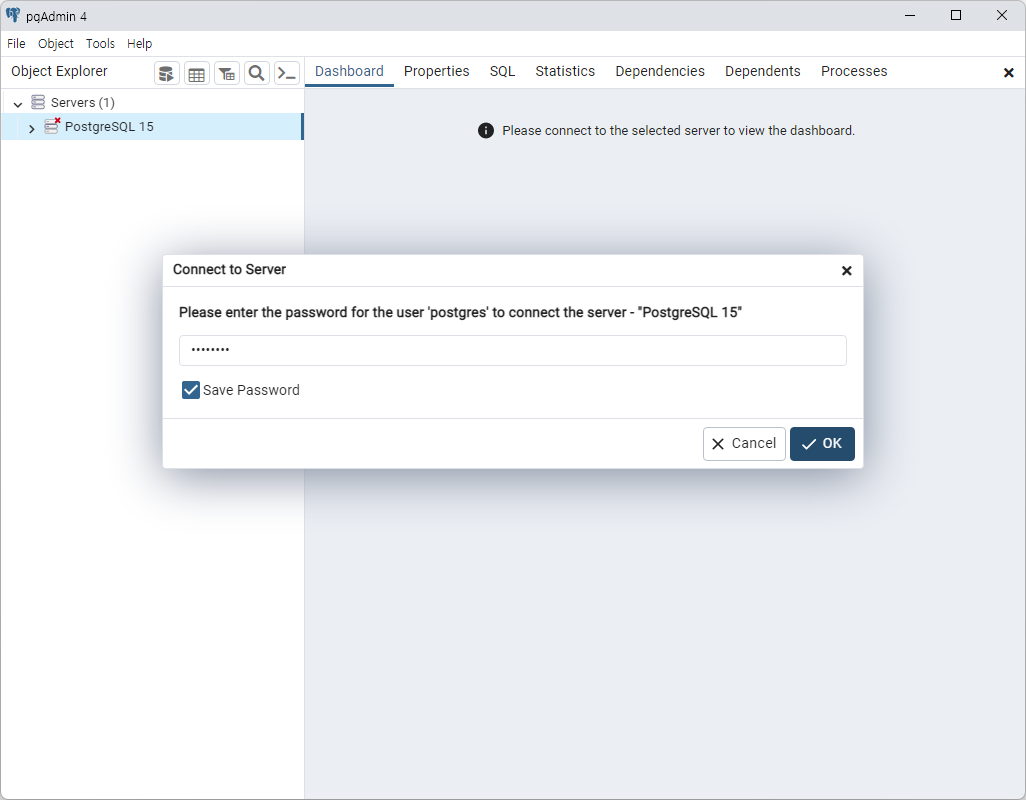The image size is (1026, 800).
Task: Open the Object menu
Action: pos(56,44)
